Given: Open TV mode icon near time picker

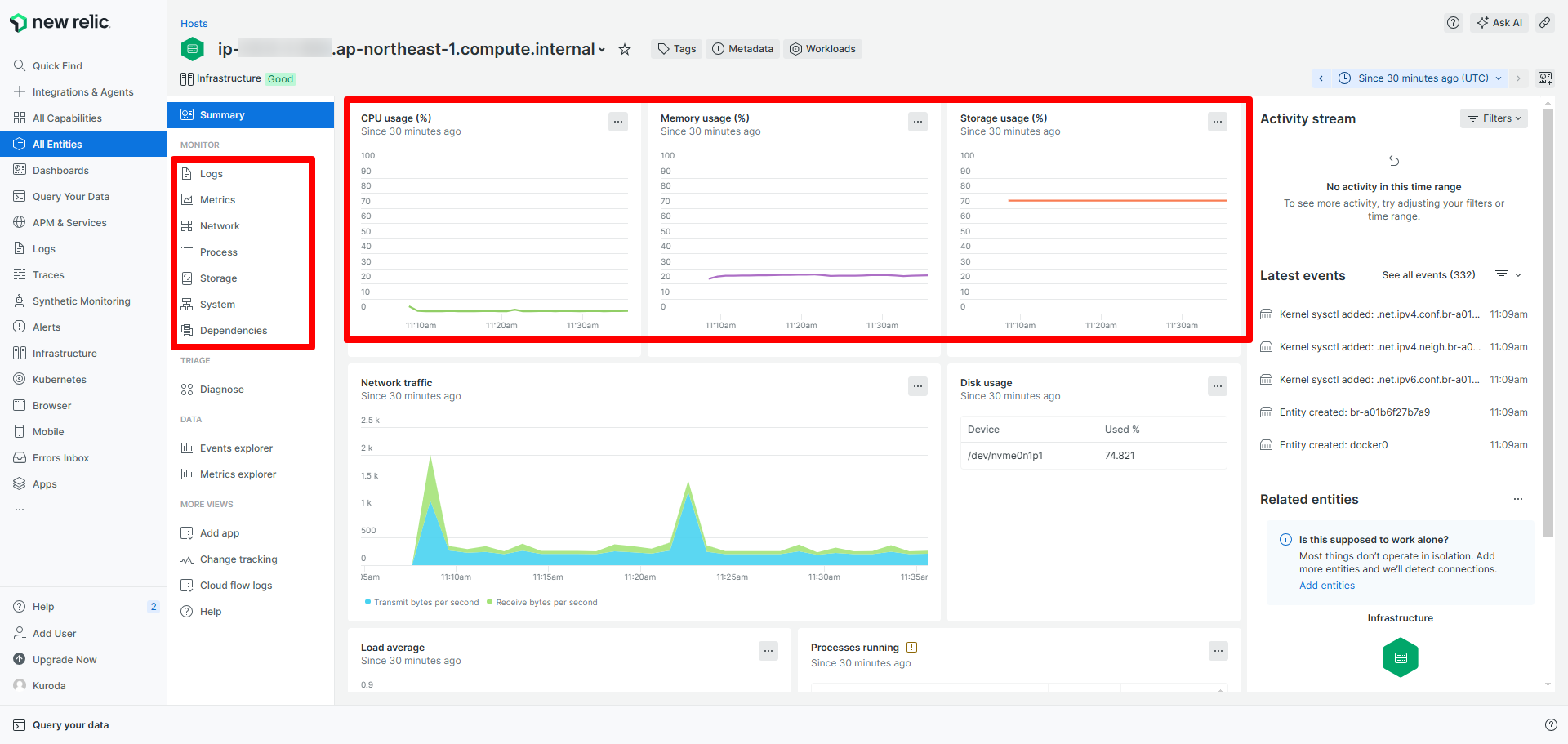Looking at the screenshot, I should point(1544,78).
